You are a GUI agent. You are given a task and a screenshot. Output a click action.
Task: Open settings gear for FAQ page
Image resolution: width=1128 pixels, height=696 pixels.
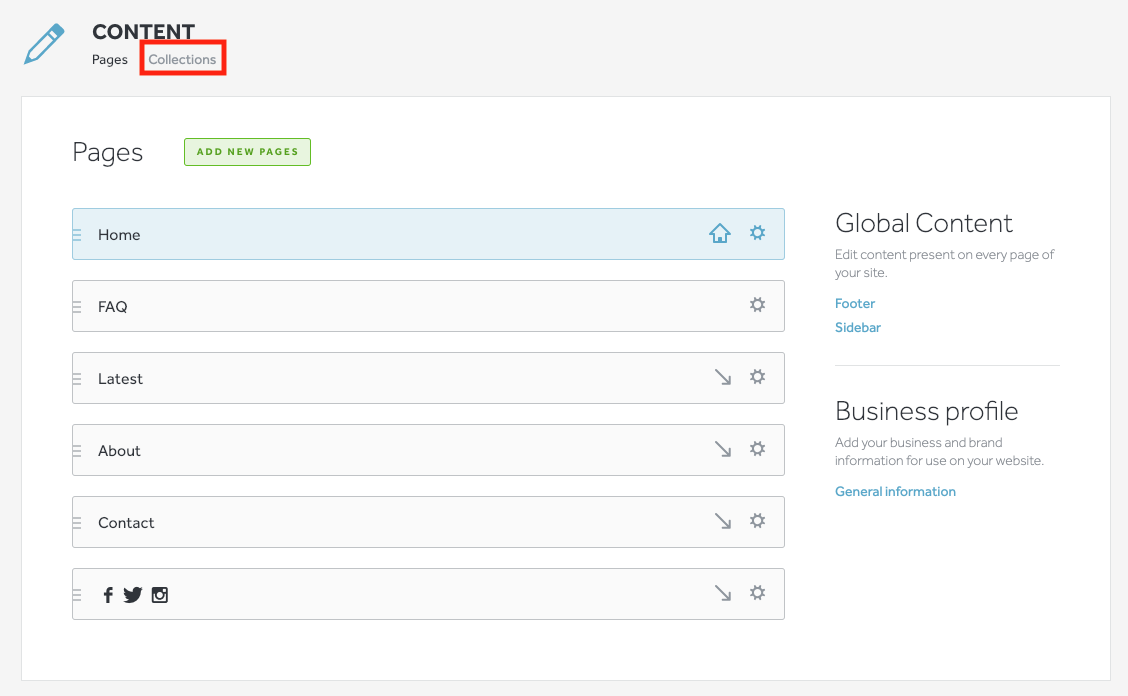pos(758,304)
